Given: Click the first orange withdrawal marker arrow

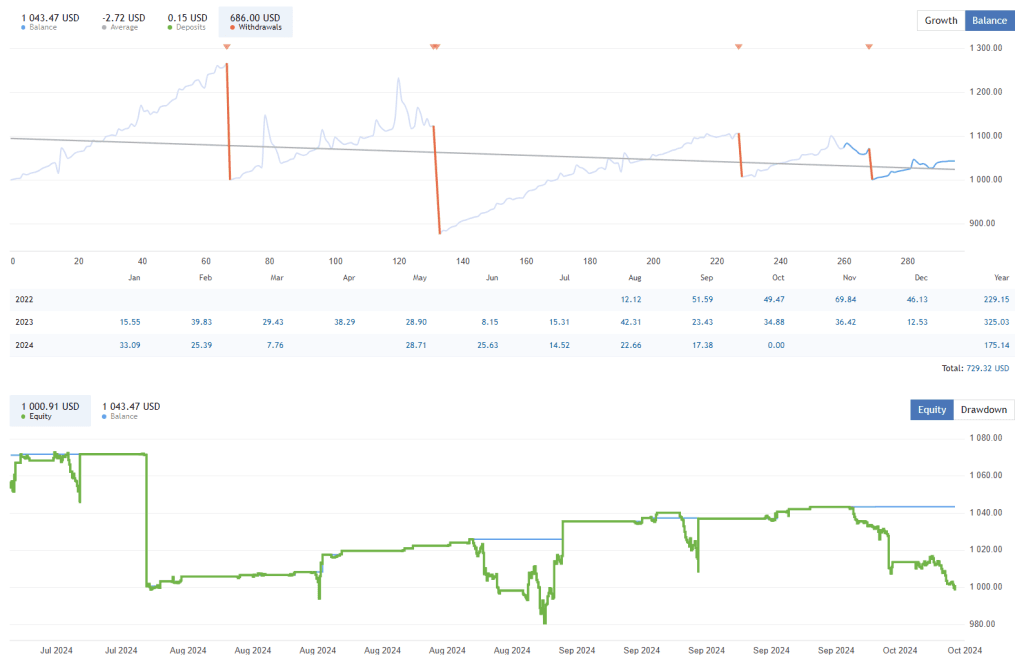Looking at the screenshot, I should tap(226, 46).
